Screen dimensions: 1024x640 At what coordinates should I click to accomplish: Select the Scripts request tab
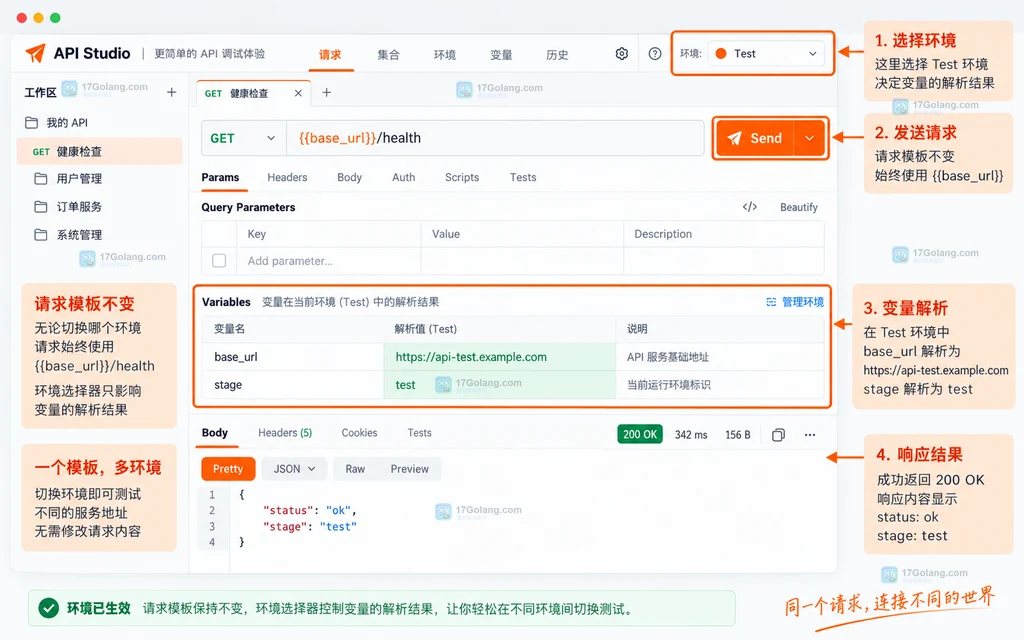click(x=462, y=178)
